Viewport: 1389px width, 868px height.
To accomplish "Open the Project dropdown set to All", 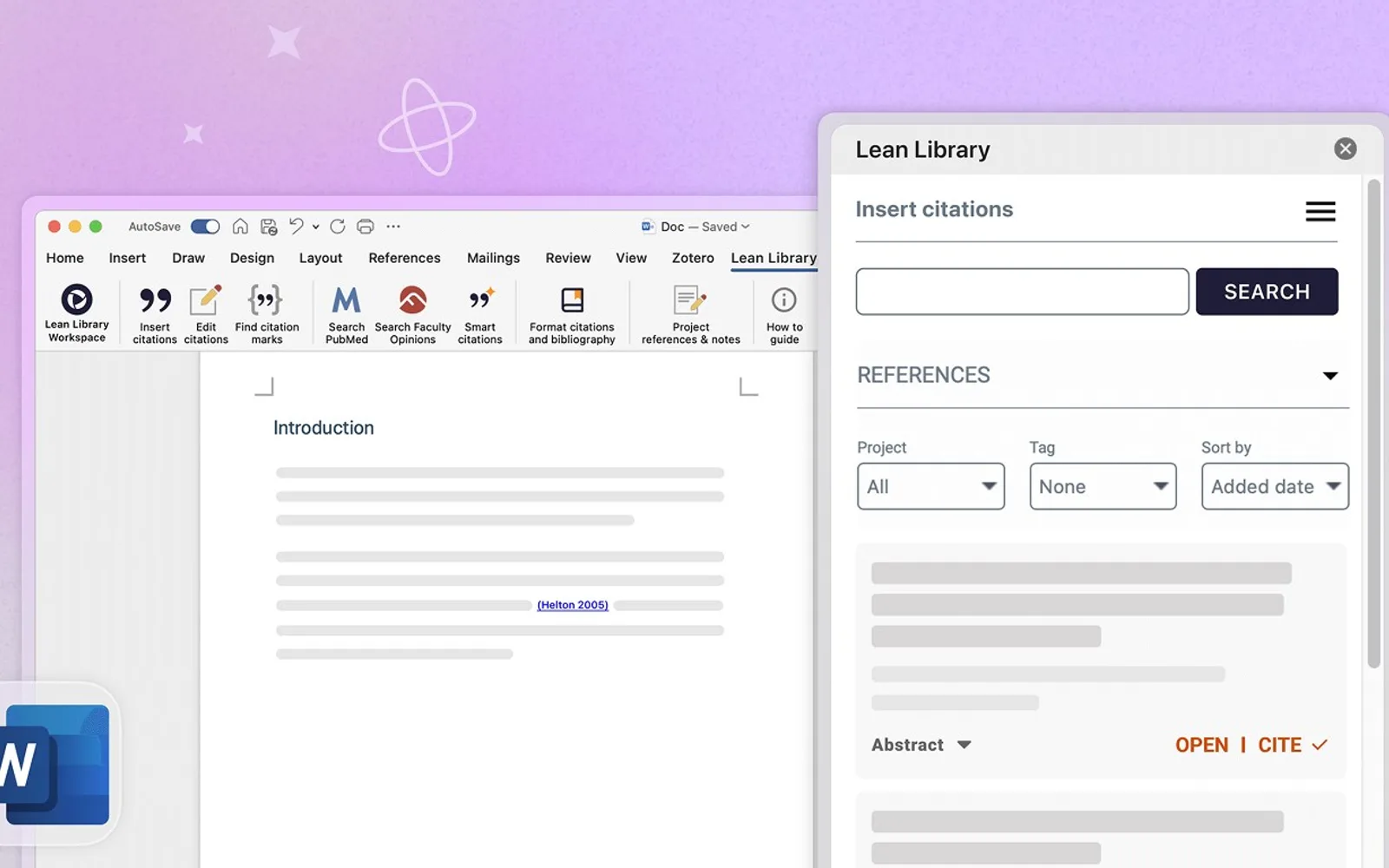I will pyautogui.click(x=931, y=486).
